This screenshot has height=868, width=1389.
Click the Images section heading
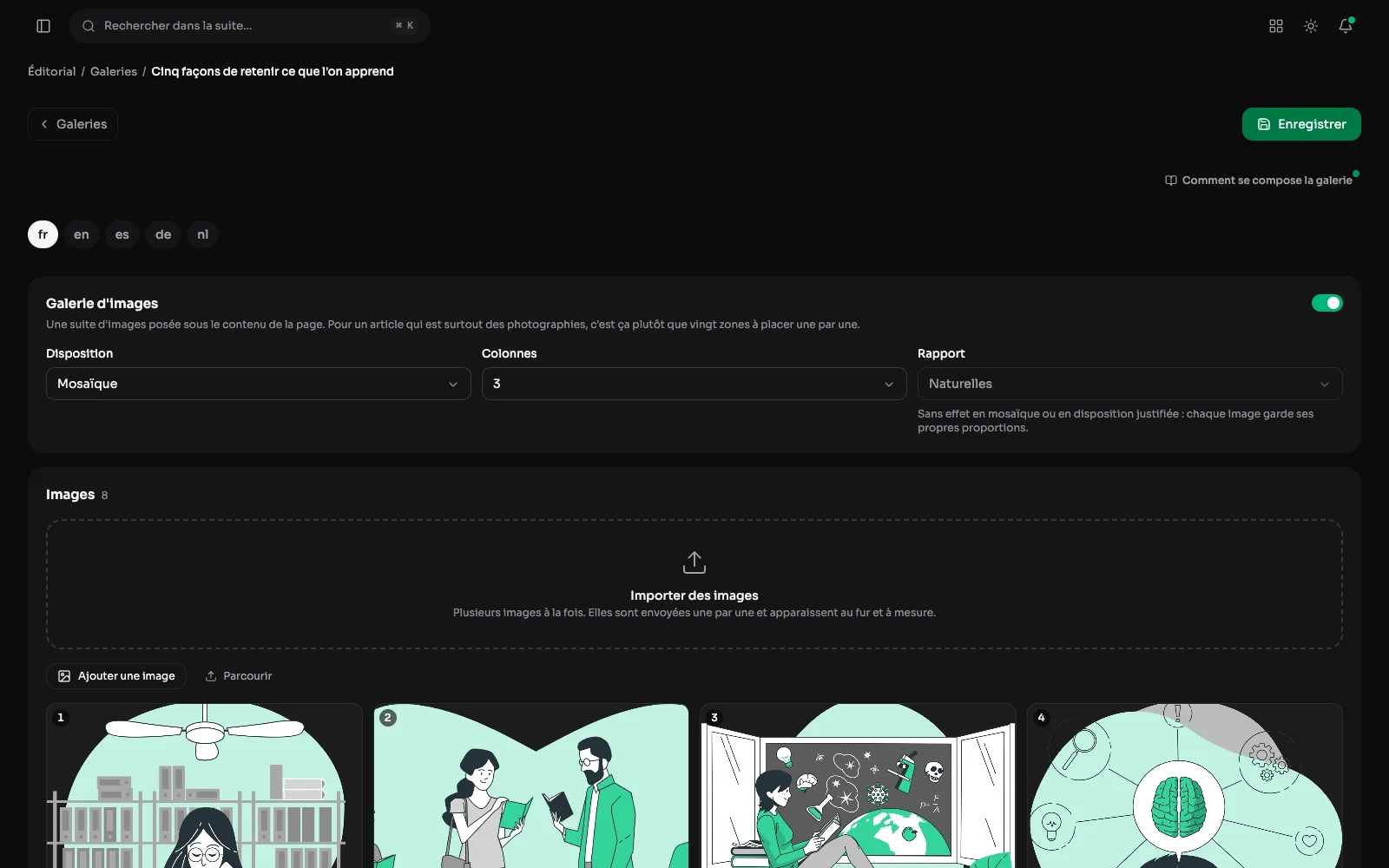70,495
